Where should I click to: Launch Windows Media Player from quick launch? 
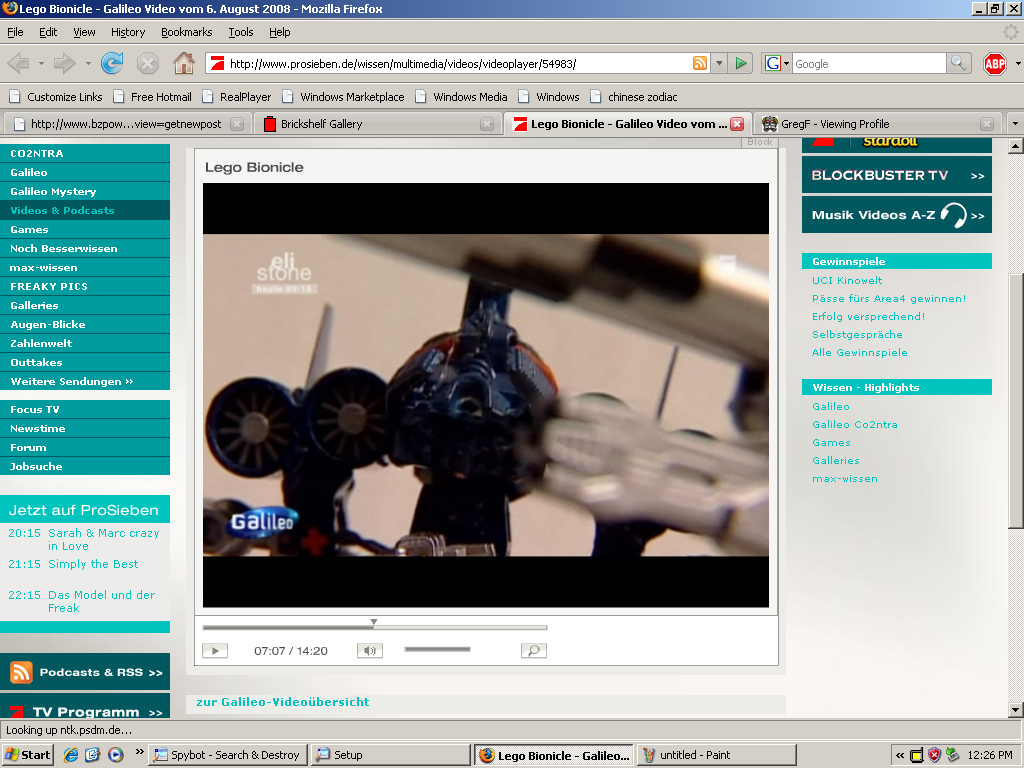116,755
